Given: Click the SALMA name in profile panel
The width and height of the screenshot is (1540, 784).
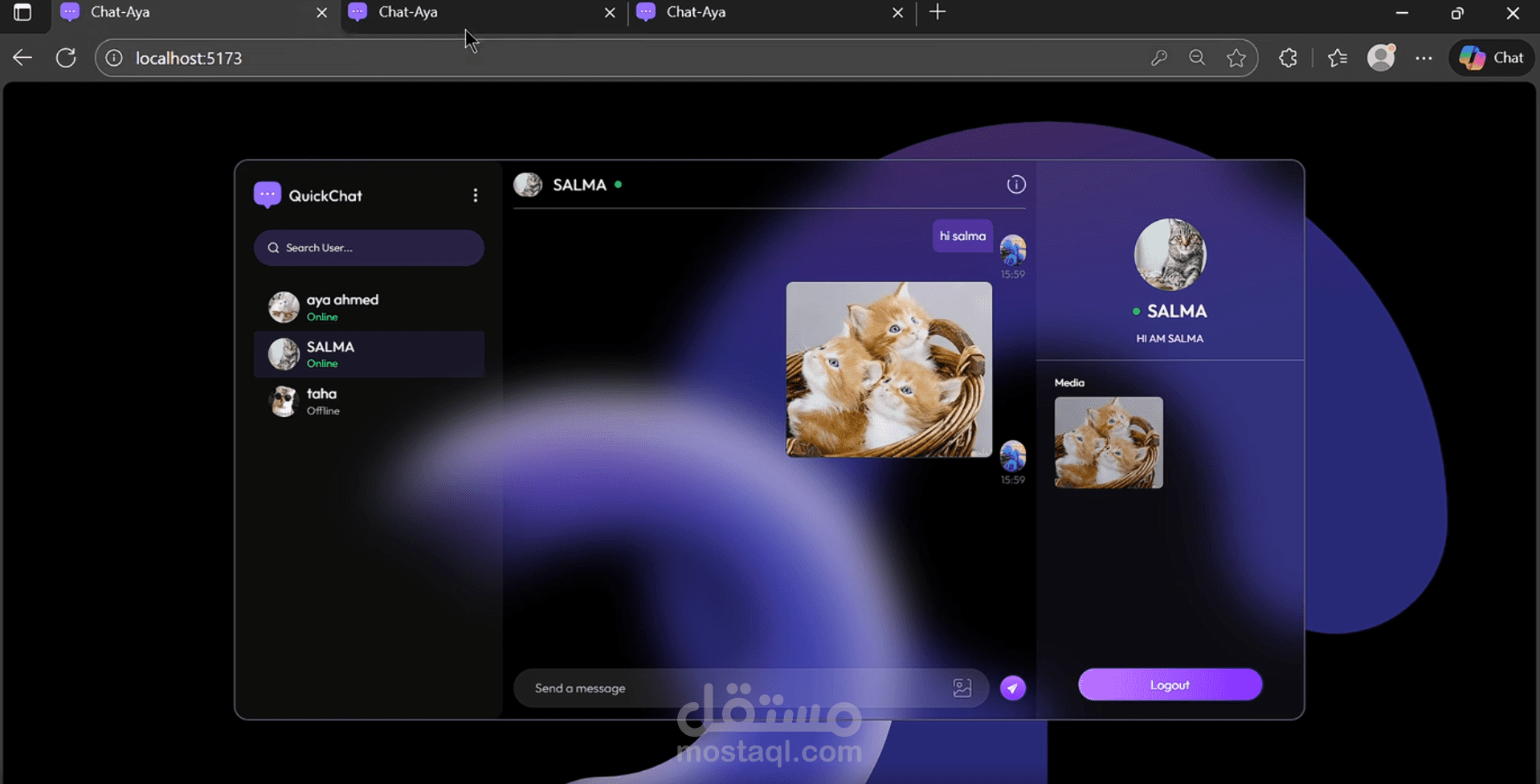Looking at the screenshot, I should click(1177, 311).
